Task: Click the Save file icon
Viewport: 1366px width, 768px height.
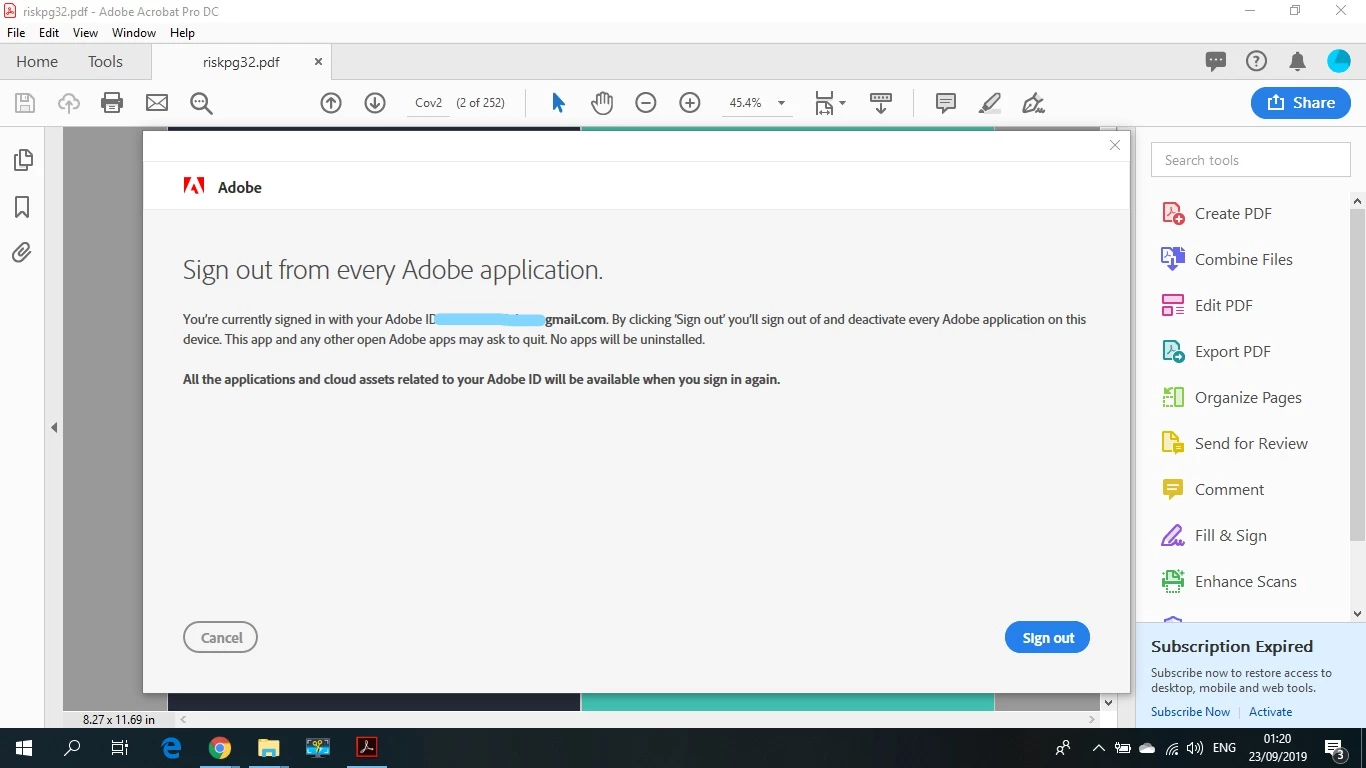Action: click(25, 103)
